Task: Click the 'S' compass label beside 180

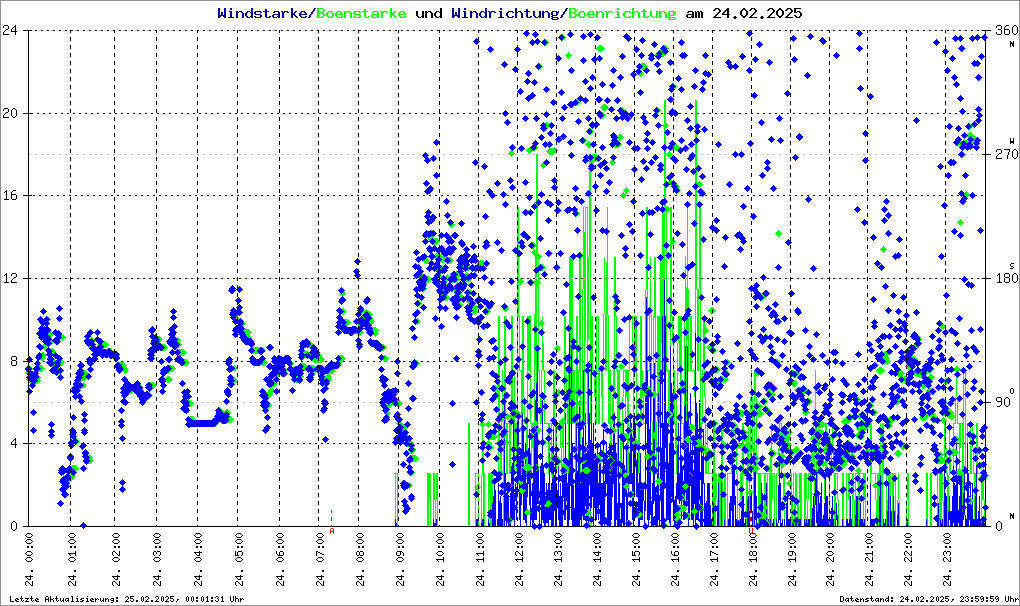Action: coord(1012,266)
